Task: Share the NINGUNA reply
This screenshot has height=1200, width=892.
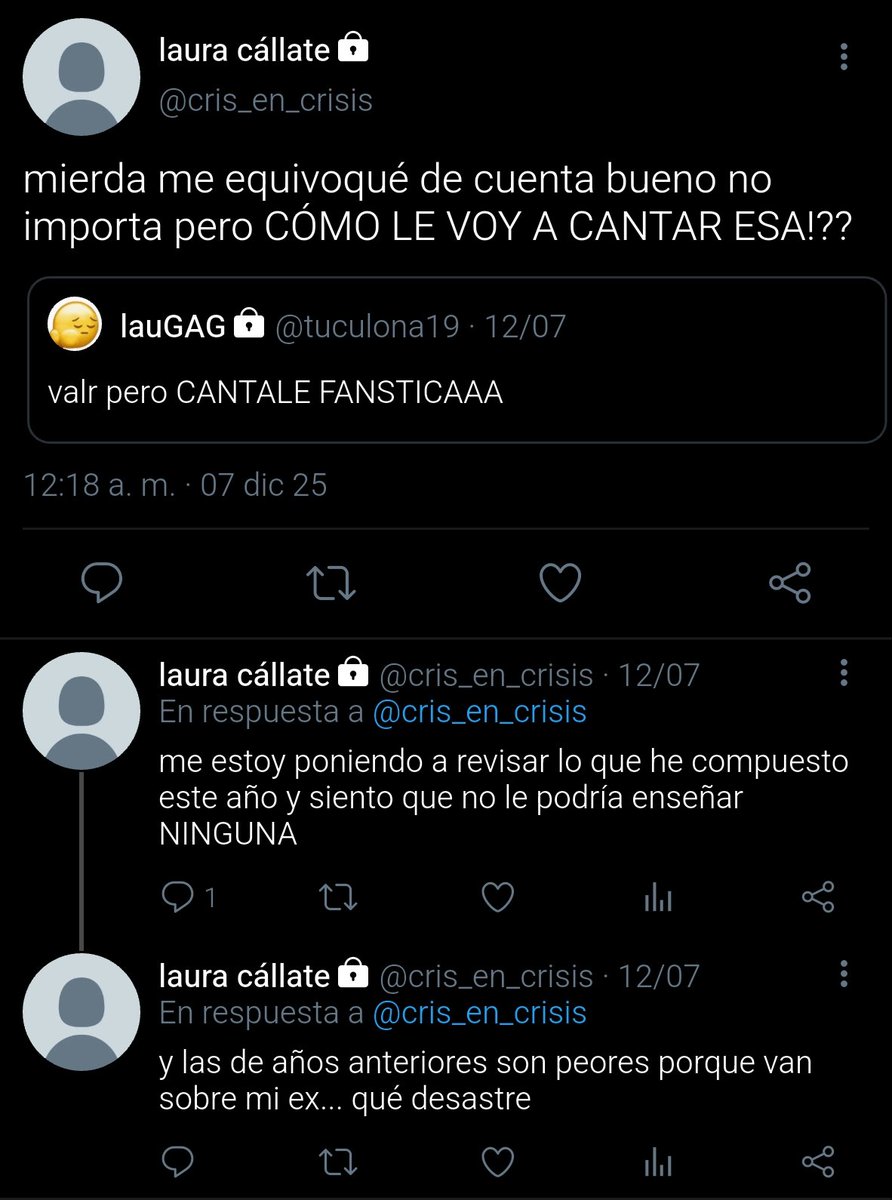Action: (x=818, y=897)
